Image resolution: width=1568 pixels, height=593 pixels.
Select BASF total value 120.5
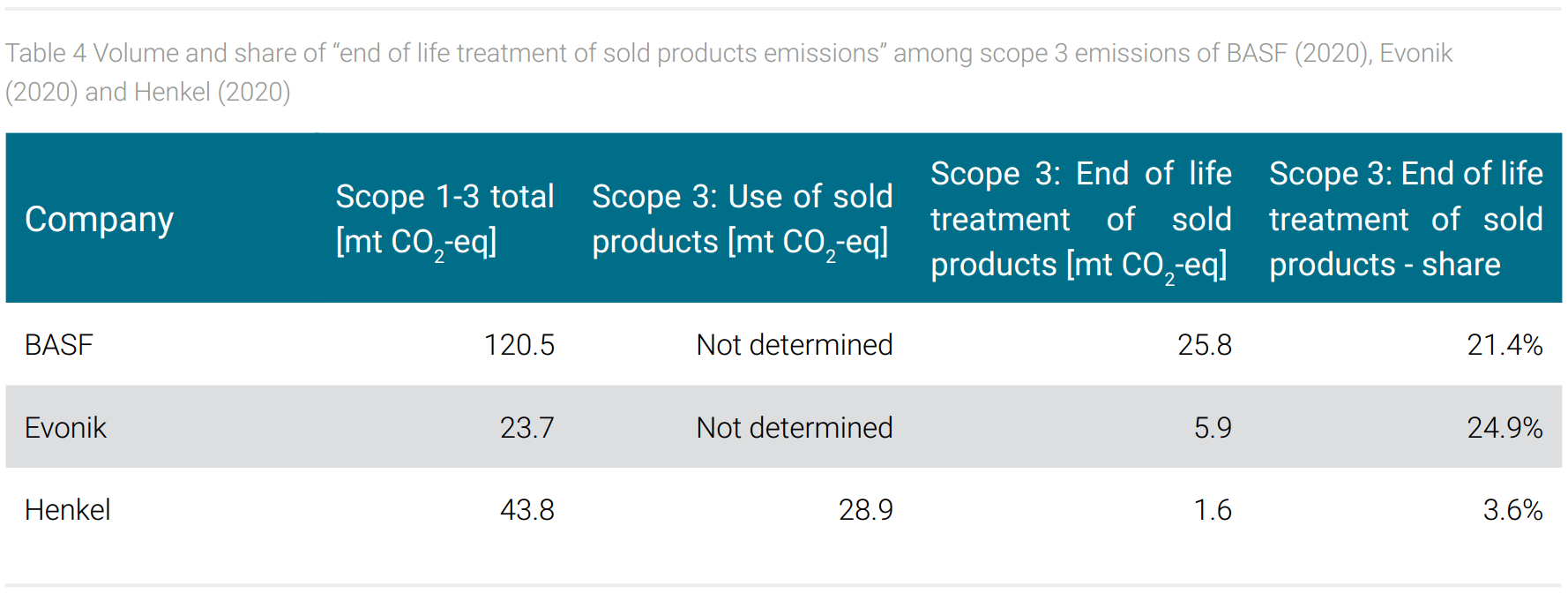point(519,345)
